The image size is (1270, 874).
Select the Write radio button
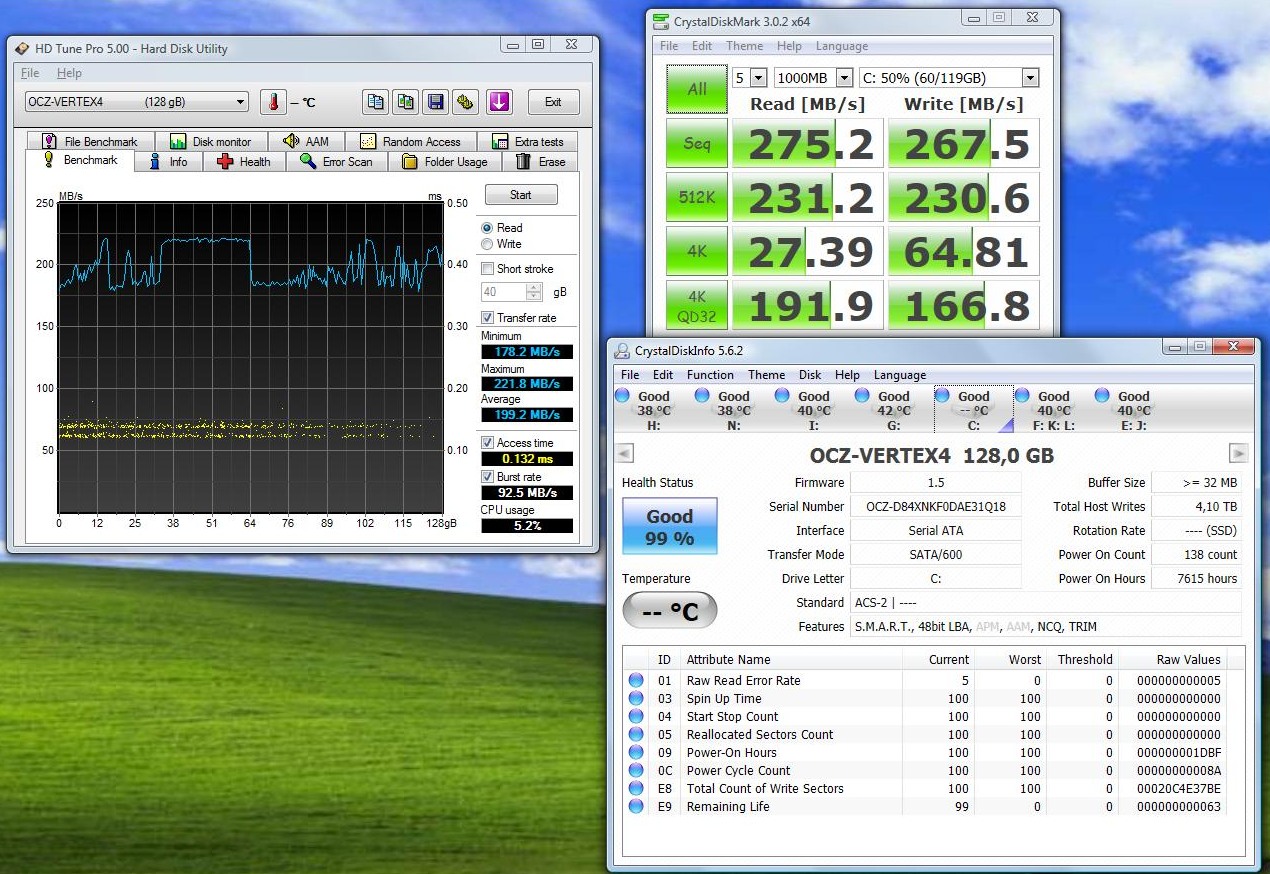487,244
